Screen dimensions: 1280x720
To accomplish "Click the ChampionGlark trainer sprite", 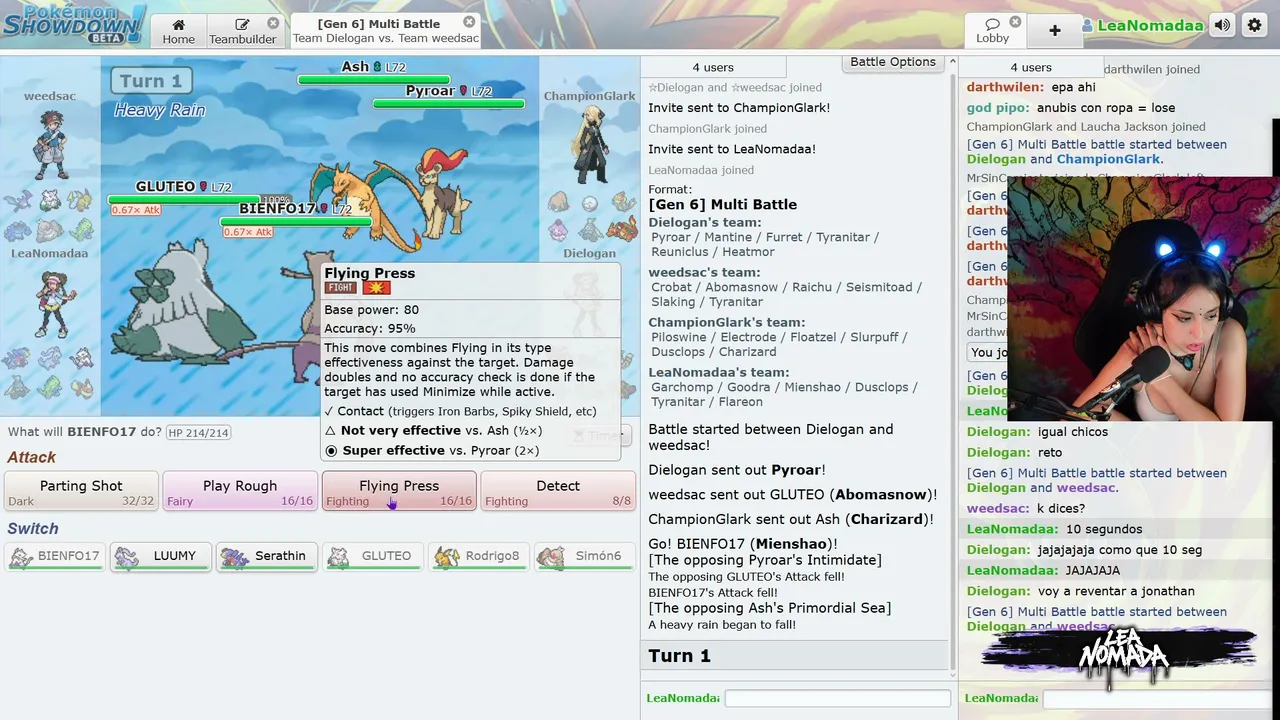I will (x=590, y=145).
